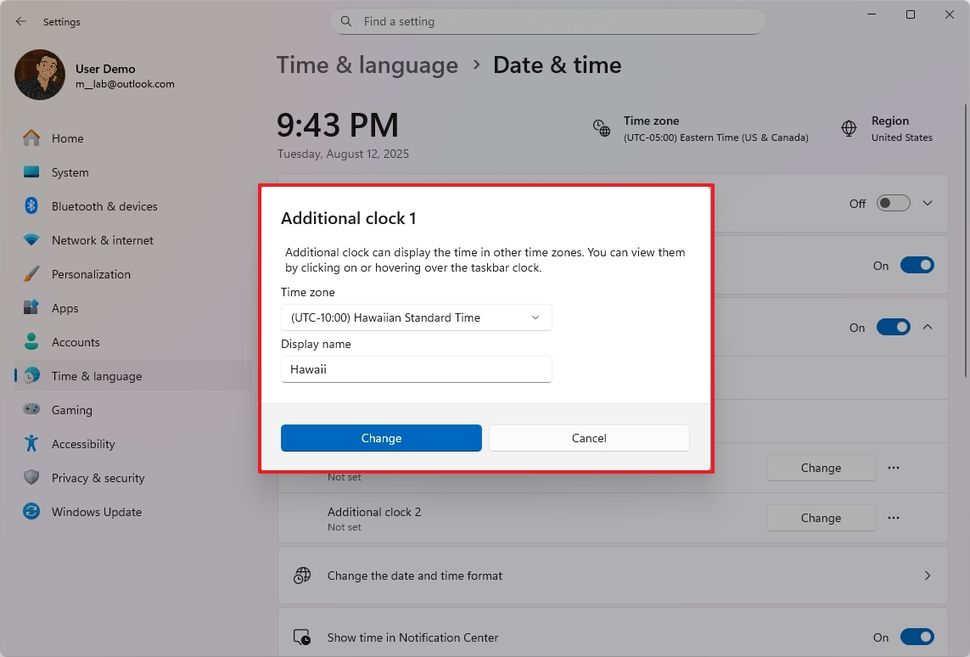
Task: Go back via Time & language breadcrumb
Action: pos(367,64)
